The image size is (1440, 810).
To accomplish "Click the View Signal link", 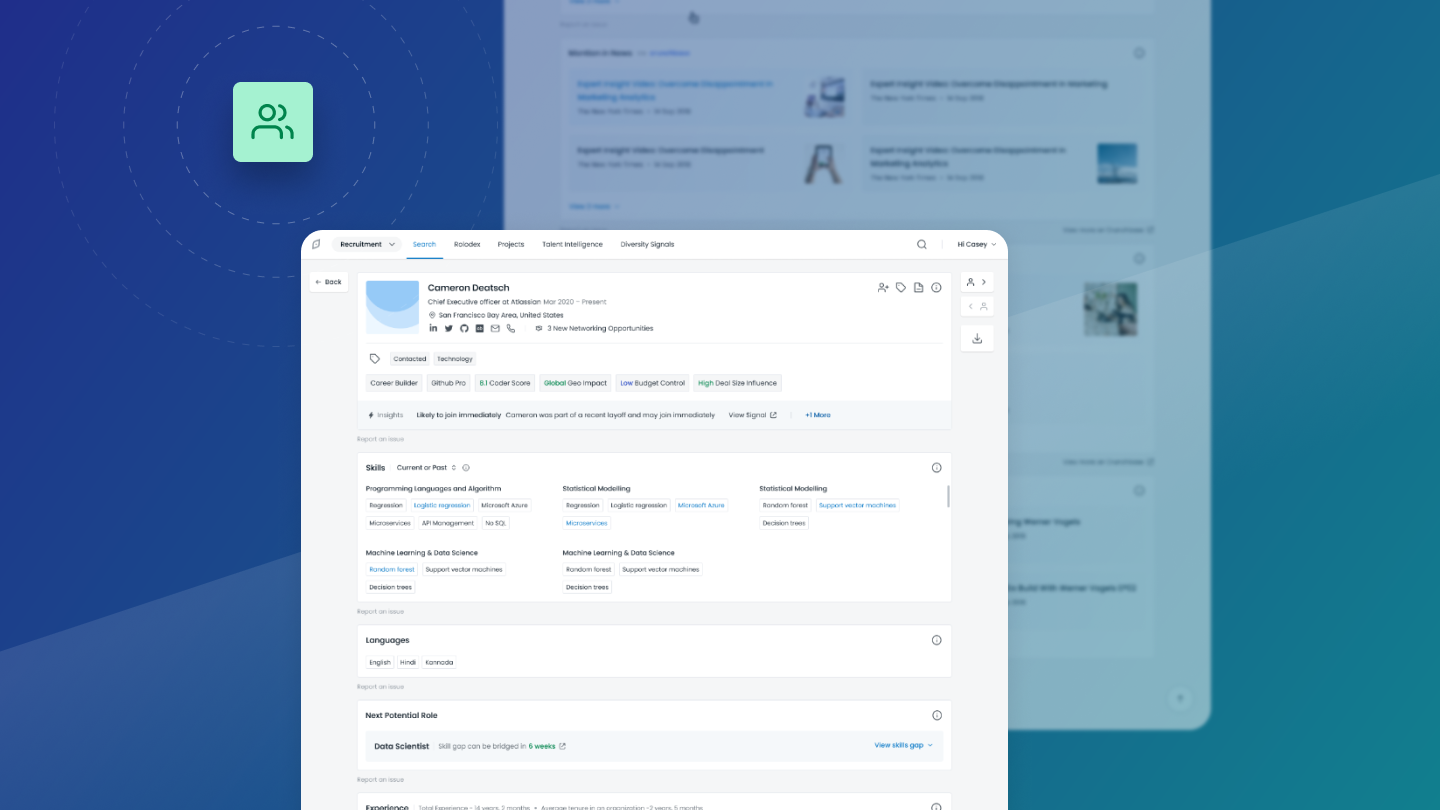I will [752, 415].
